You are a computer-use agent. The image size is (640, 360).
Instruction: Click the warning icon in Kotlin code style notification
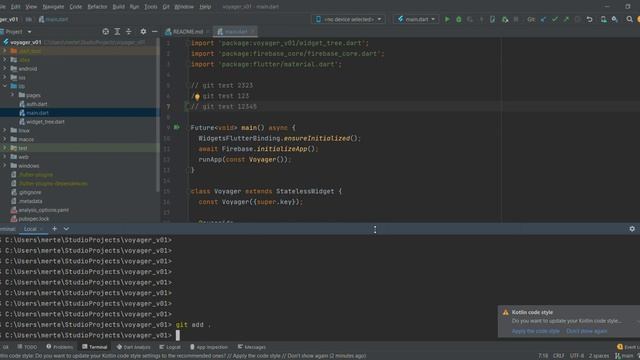pyautogui.click(x=505, y=312)
